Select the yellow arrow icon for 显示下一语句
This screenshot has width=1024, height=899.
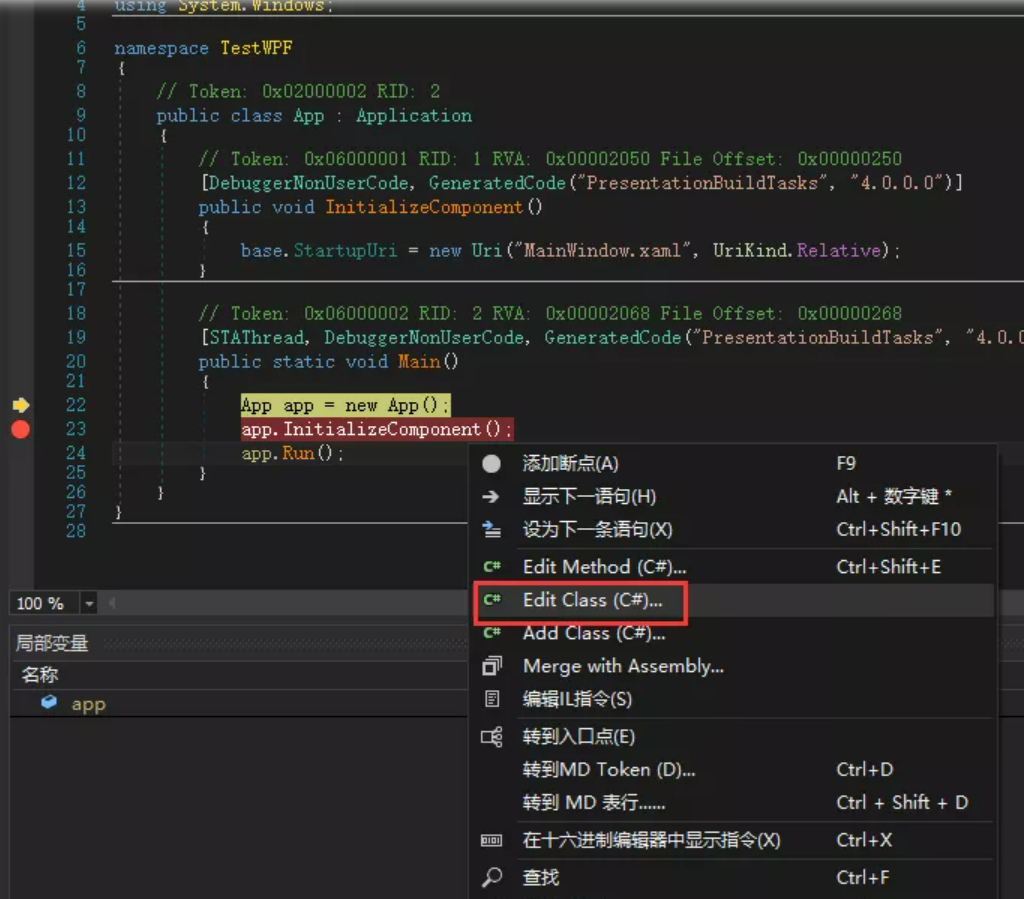coord(491,497)
